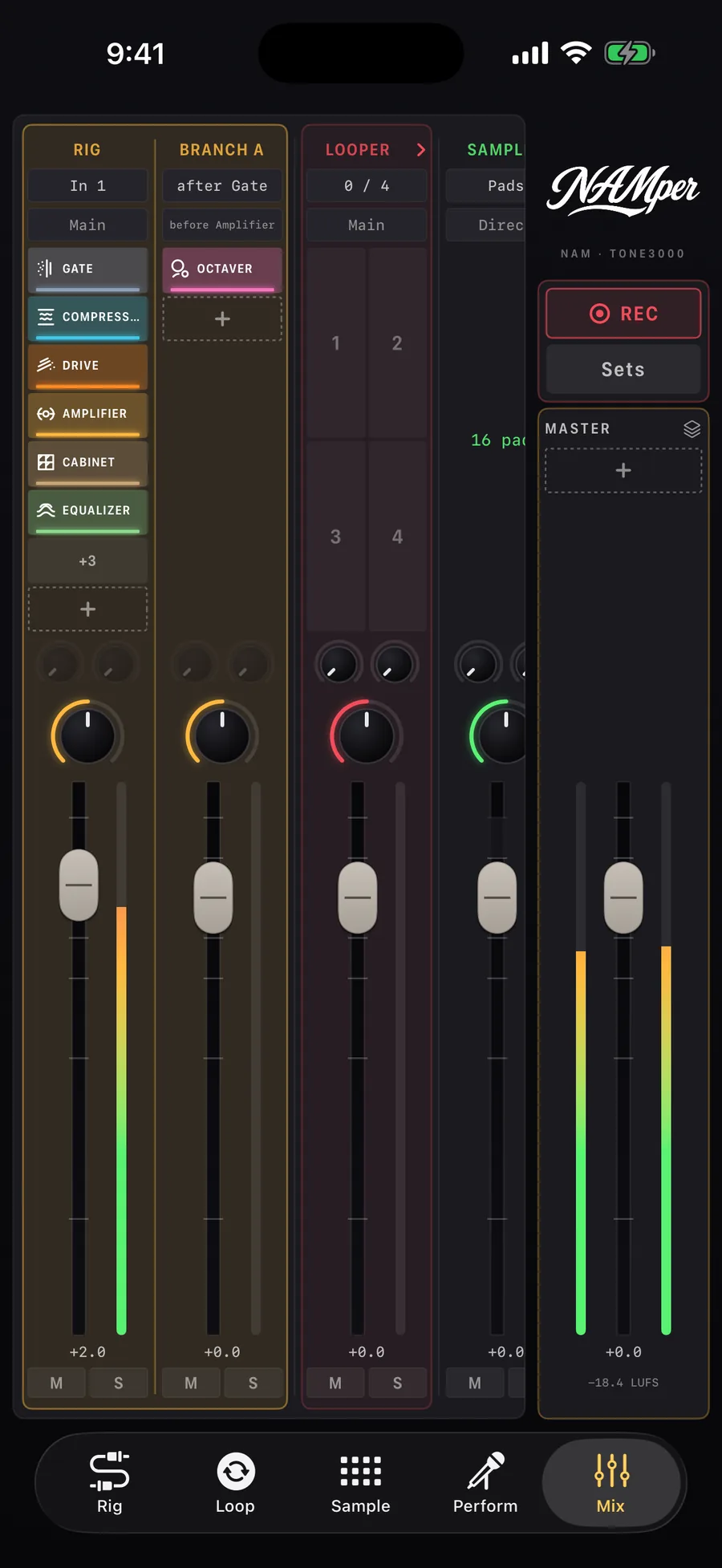Open the Amplifier block
Viewport: 722px width, 1568px height.
point(87,414)
